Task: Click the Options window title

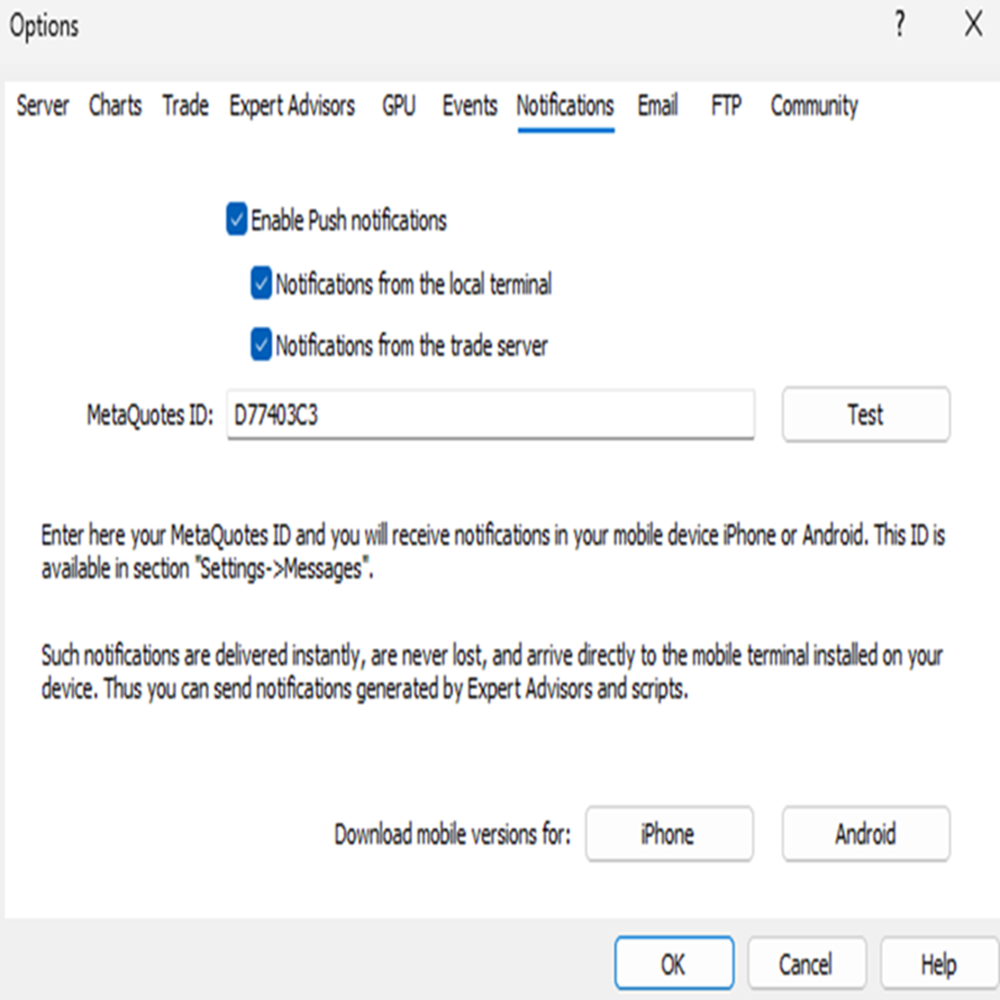Action: pyautogui.click(x=44, y=27)
